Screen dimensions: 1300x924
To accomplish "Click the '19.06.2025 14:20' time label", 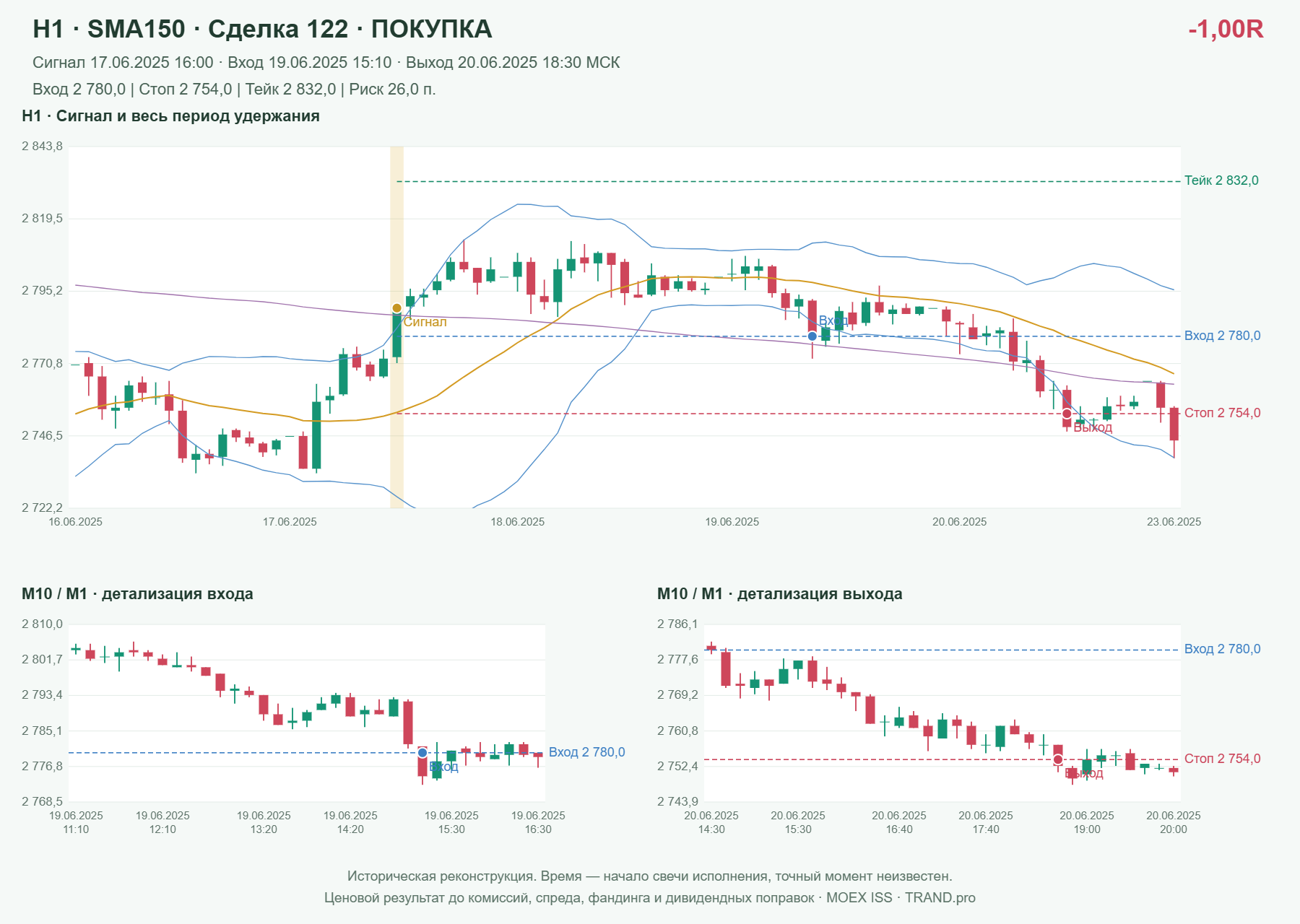I will pos(350,822).
